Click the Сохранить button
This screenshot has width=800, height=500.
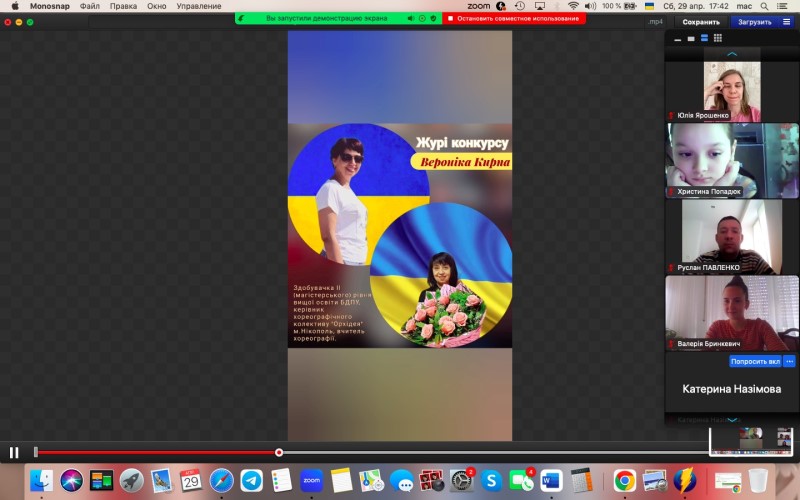[701, 22]
